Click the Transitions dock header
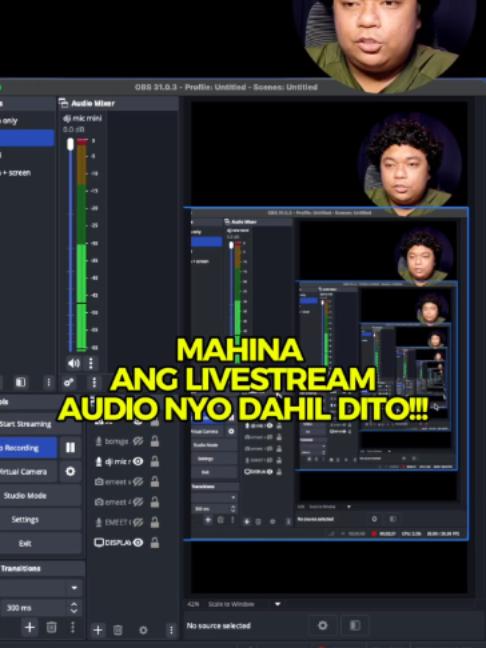This screenshot has width=486, height=648. tap(41, 568)
